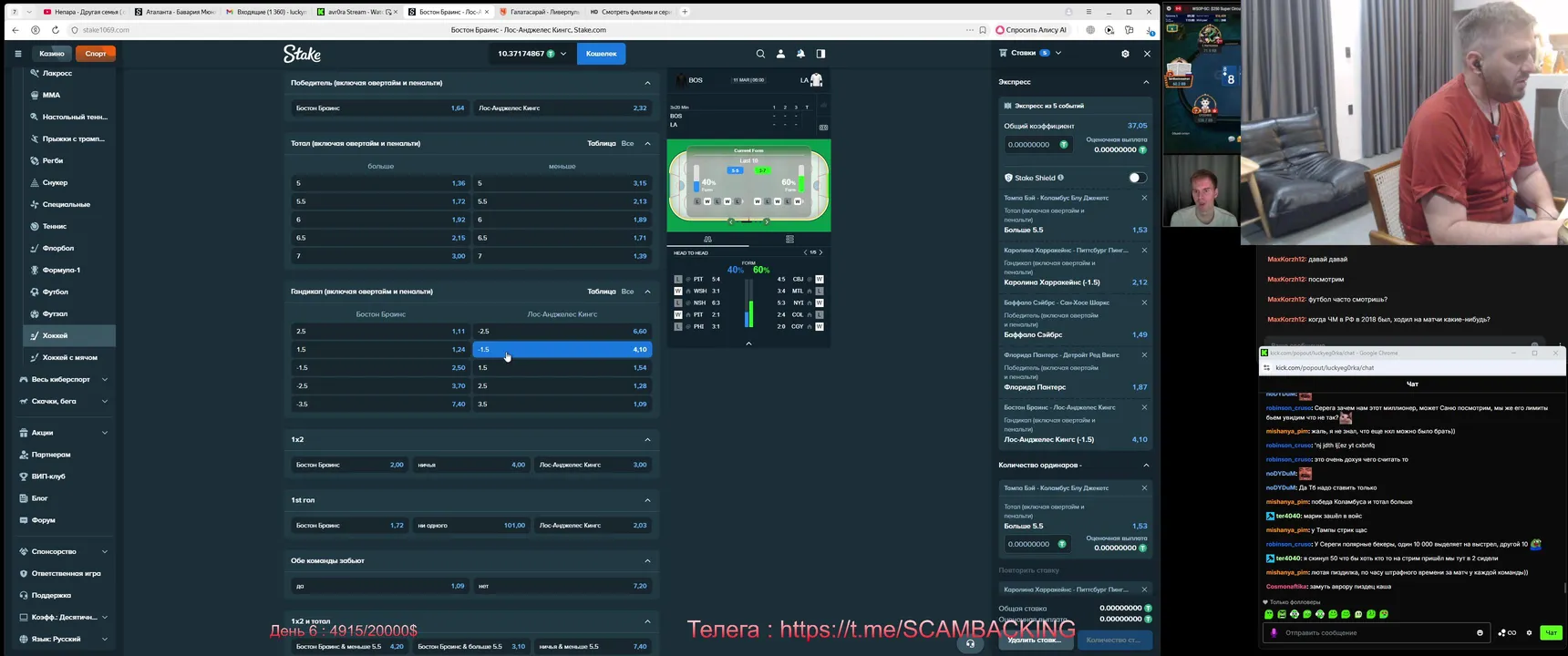Open the search magnifier in Stake header
1568x656 pixels.
click(760, 54)
